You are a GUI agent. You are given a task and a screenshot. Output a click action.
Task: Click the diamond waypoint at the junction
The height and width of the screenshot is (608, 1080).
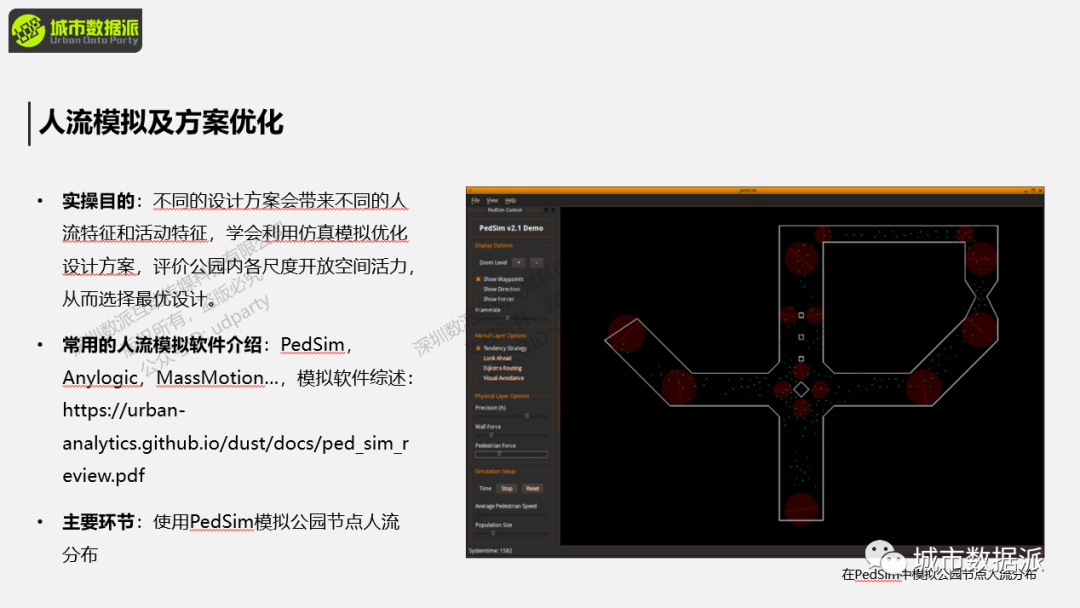[x=801, y=390]
